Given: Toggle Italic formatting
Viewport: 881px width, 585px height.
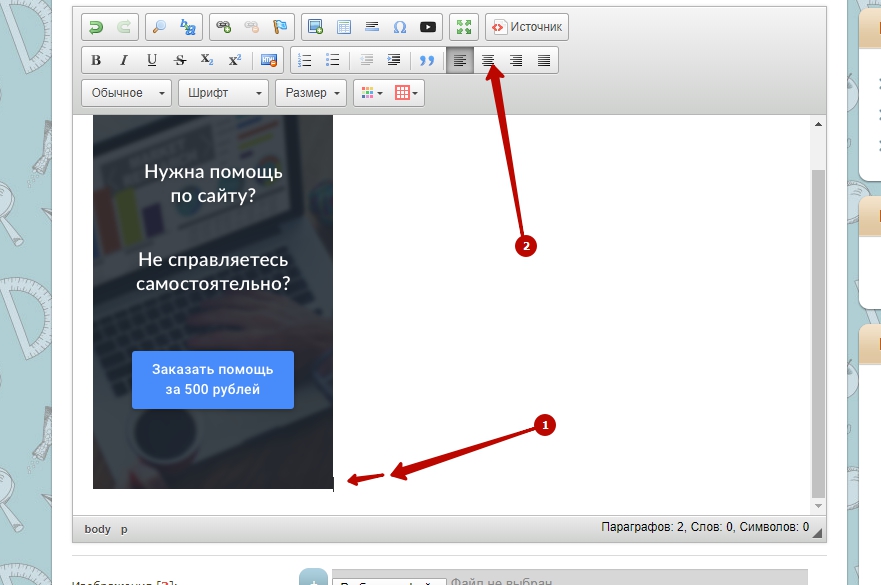Looking at the screenshot, I should [x=124, y=60].
